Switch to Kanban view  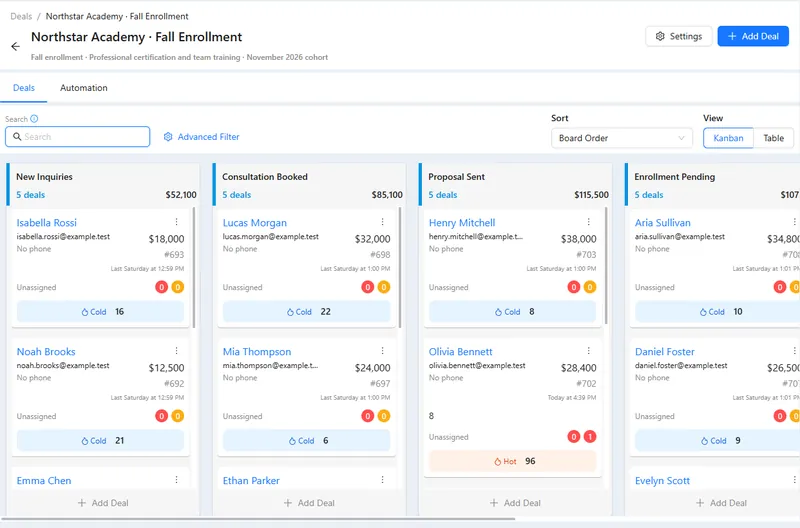click(728, 138)
